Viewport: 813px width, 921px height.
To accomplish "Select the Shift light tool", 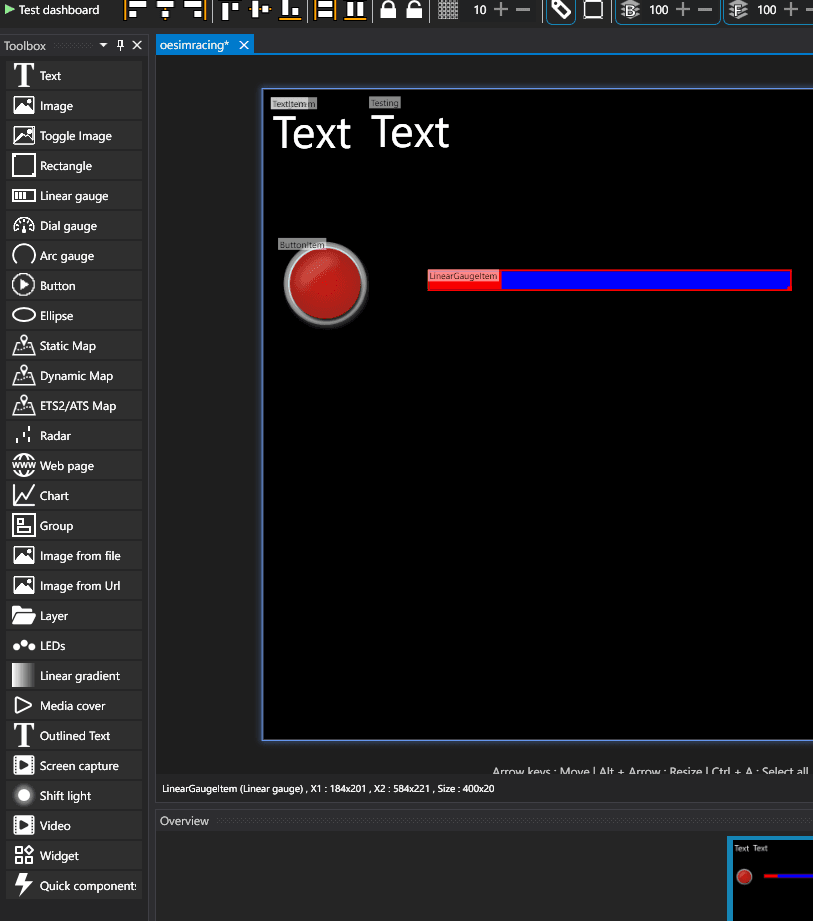I will [x=74, y=795].
